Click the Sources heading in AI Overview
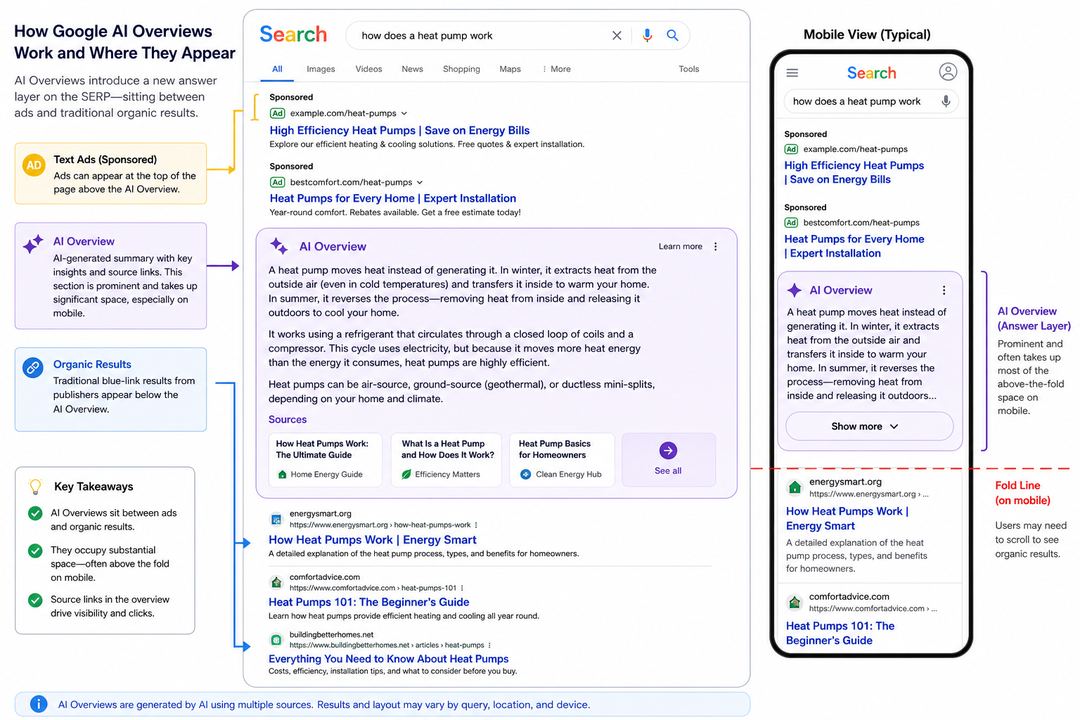 coord(287,419)
